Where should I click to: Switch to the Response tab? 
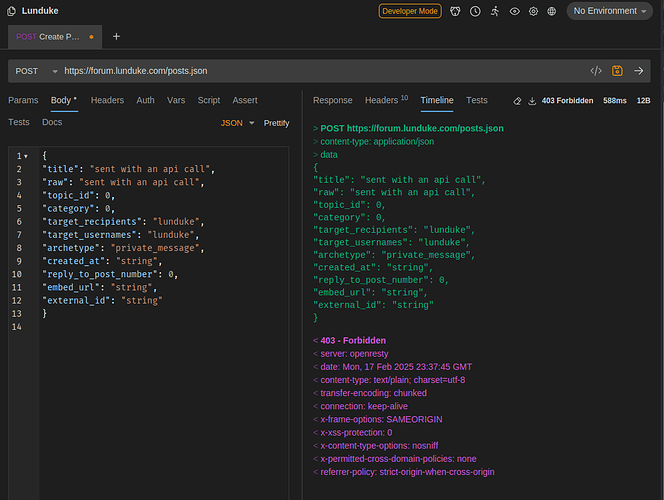332,100
